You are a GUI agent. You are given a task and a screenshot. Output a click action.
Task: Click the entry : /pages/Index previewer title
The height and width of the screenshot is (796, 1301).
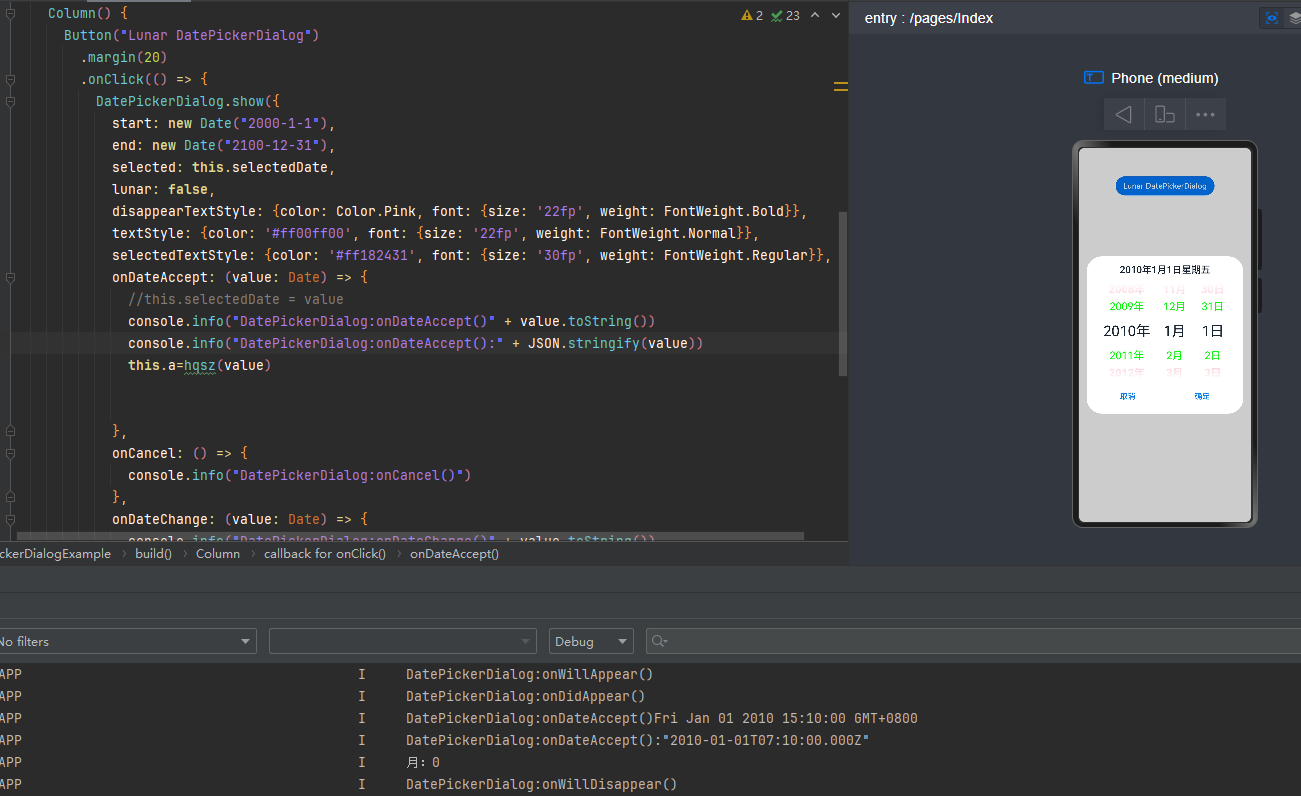(x=929, y=18)
